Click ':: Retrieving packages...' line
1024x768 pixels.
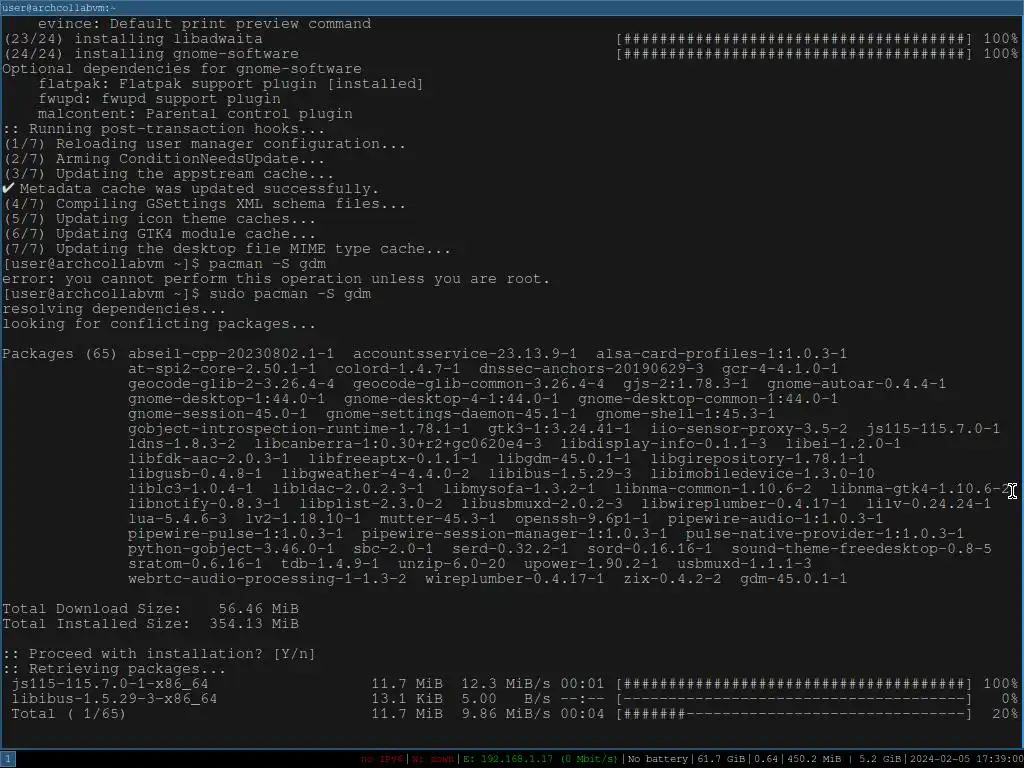pyautogui.click(x=114, y=669)
